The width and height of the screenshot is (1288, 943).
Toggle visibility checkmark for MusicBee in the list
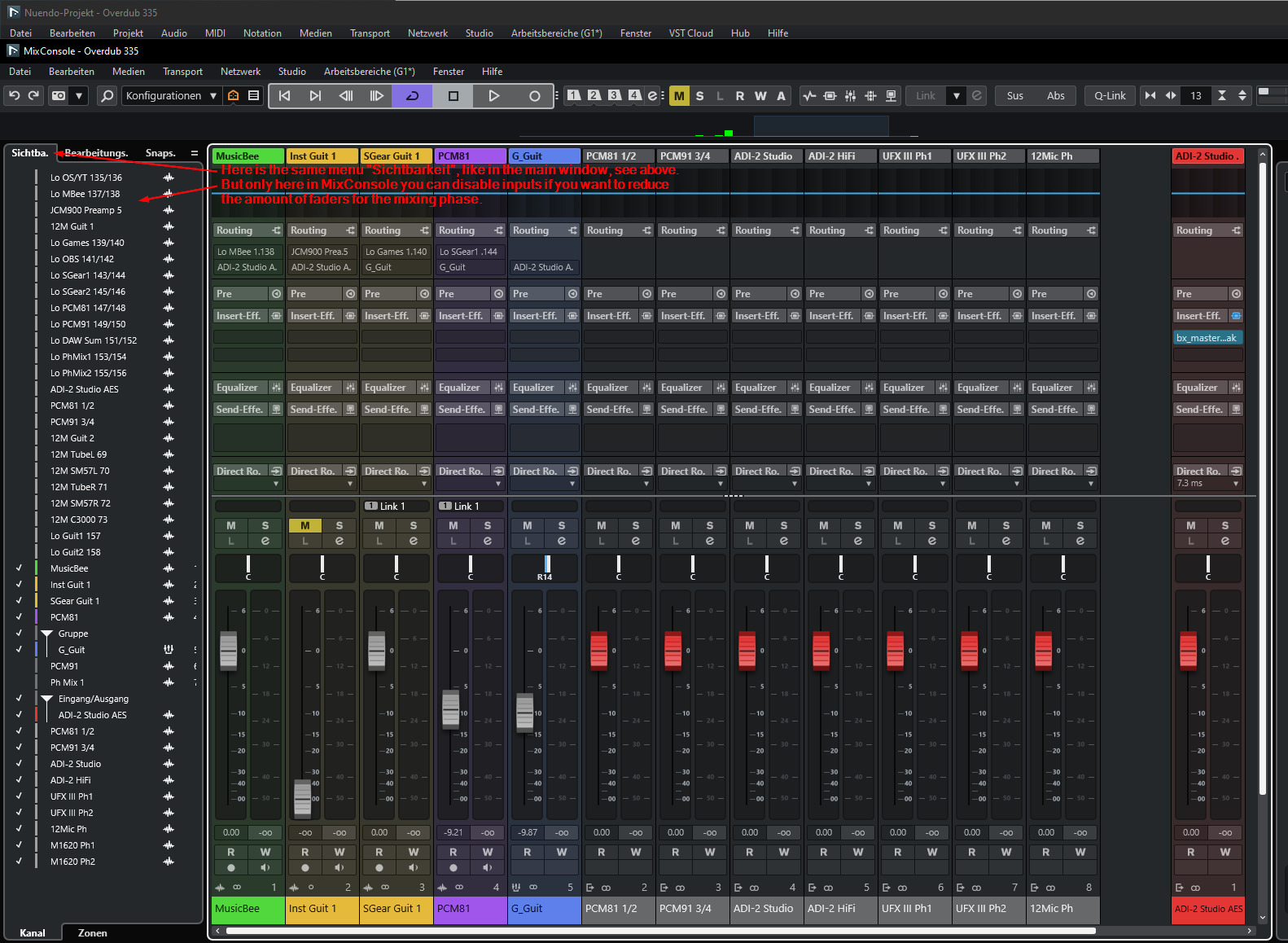19,568
